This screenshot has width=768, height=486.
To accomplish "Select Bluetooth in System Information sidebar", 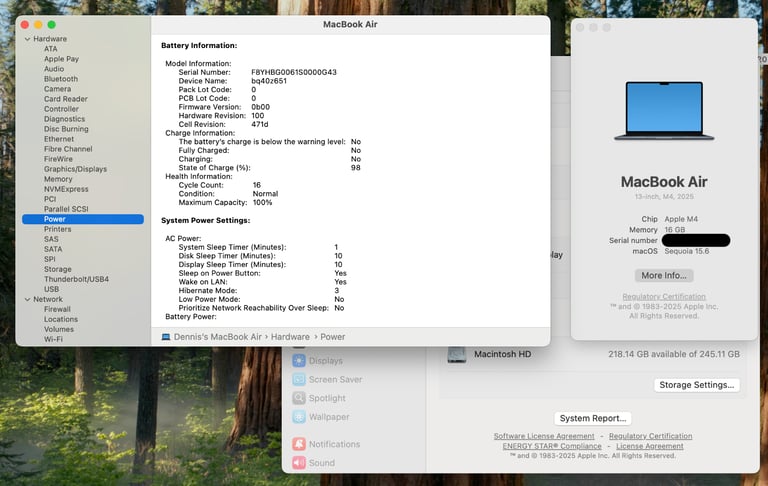I will (x=61, y=79).
